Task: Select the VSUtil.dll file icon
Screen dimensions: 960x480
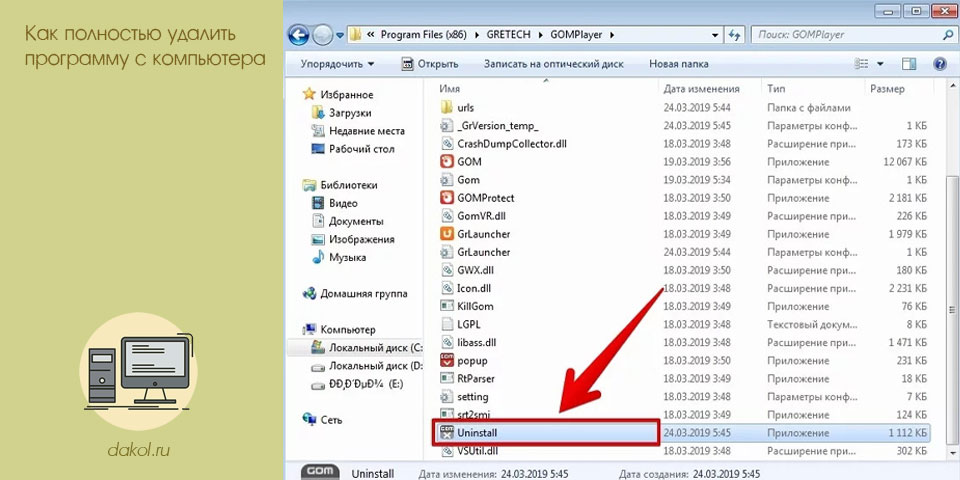Action: click(x=447, y=451)
